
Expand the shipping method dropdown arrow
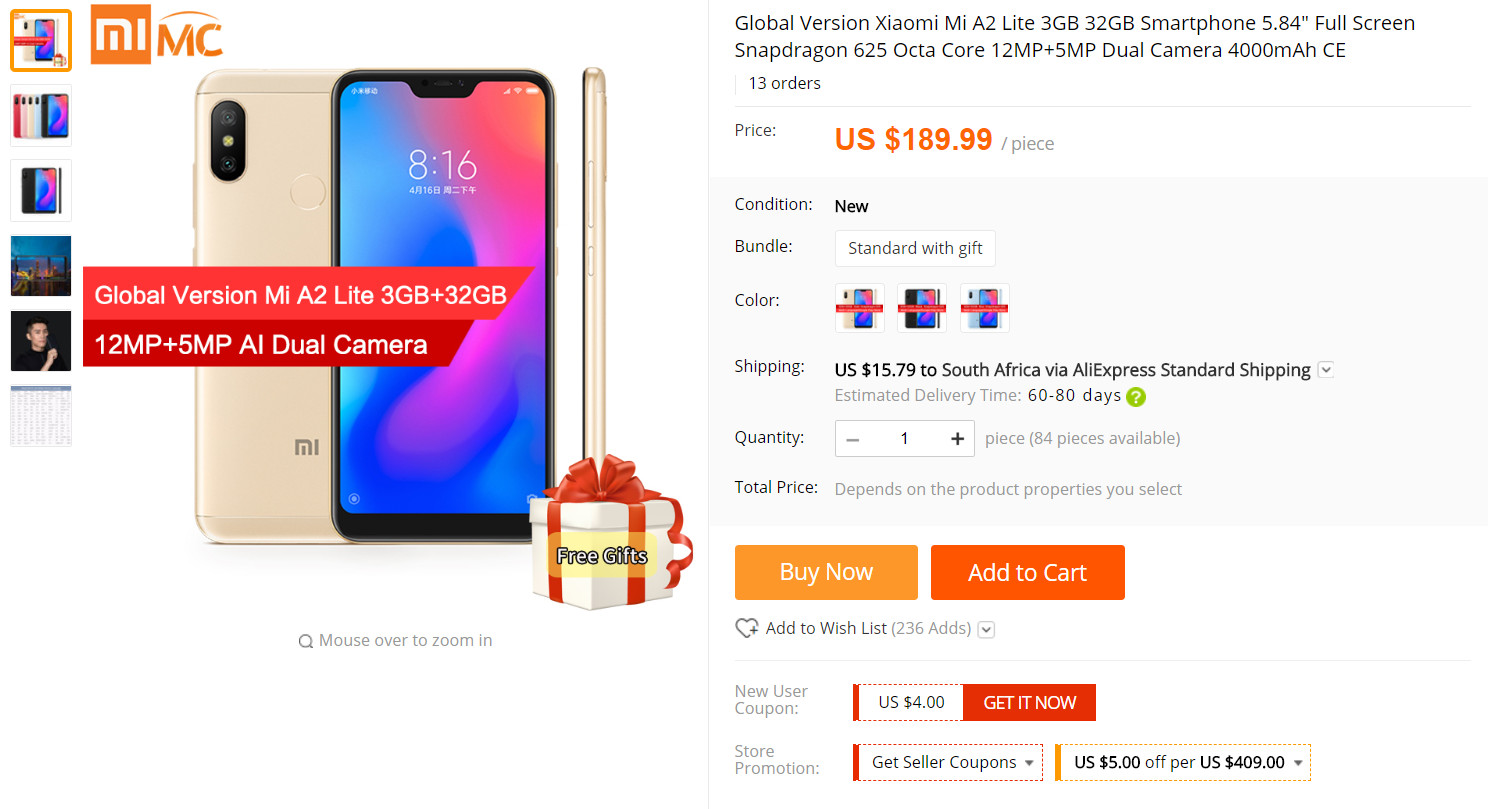pos(1326,370)
